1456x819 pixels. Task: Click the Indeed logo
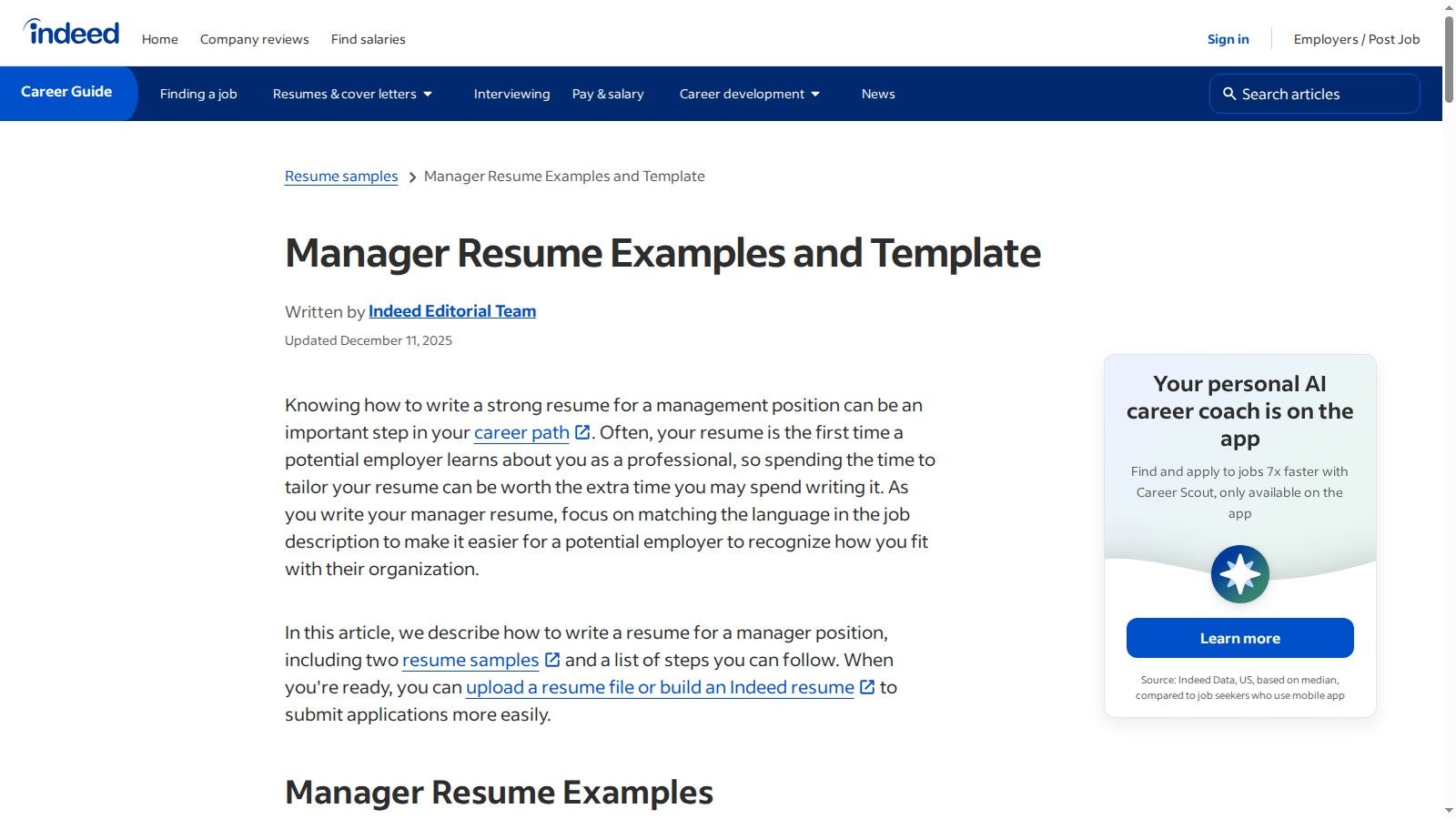click(x=71, y=31)
